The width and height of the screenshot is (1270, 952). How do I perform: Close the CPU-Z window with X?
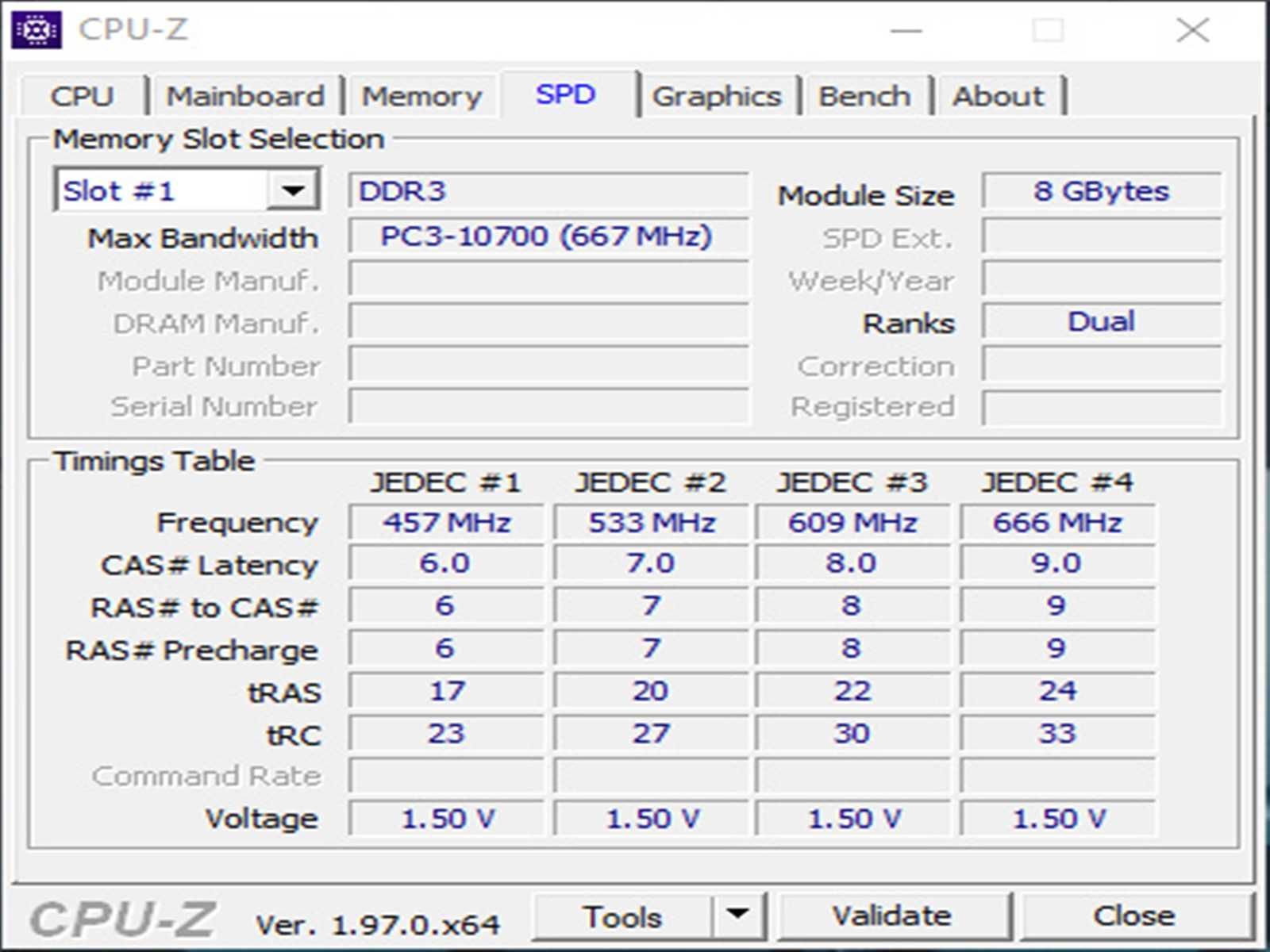(x=1192, y=30)
